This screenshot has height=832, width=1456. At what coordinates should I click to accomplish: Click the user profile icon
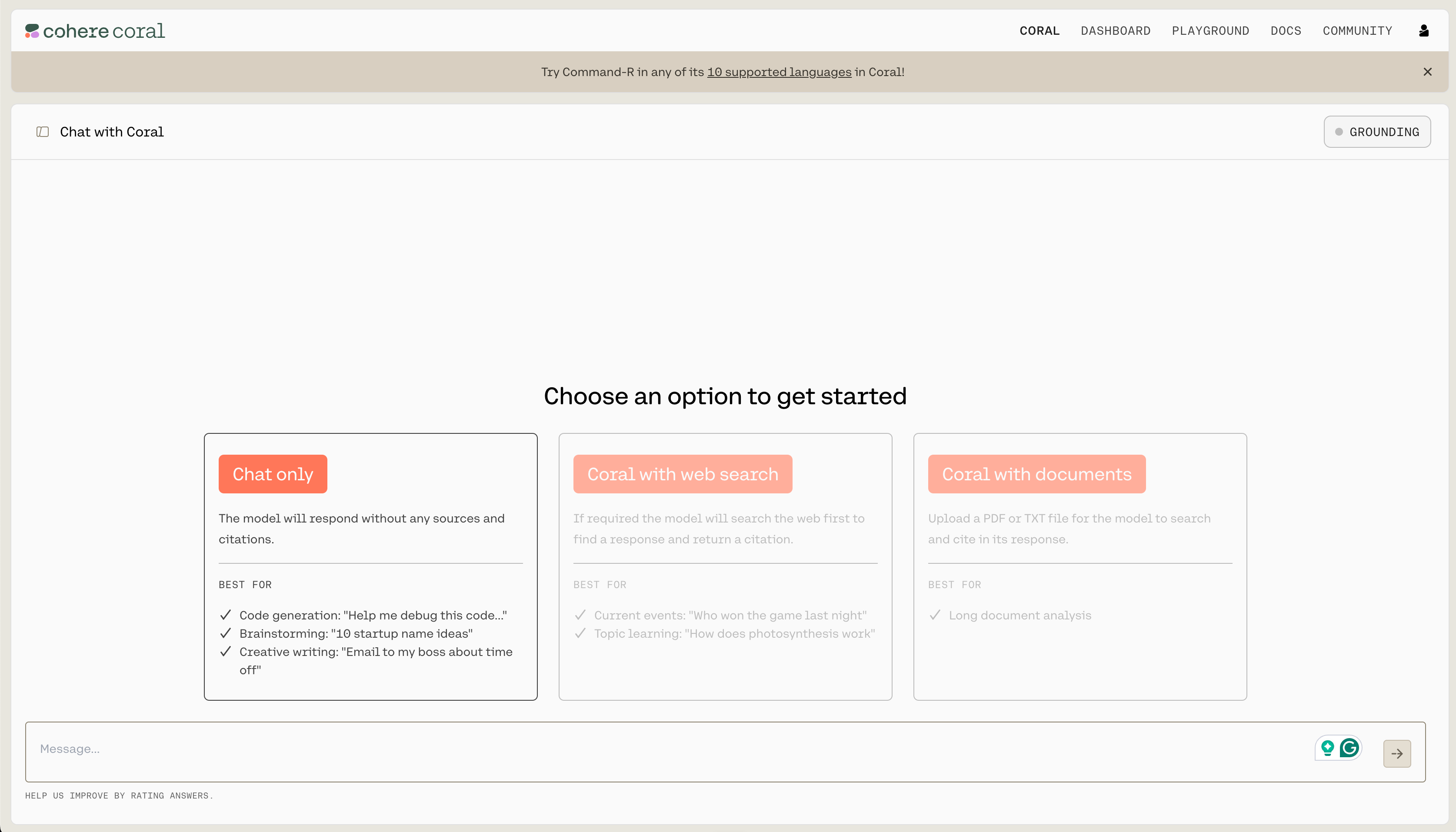tap(1424, 30)
